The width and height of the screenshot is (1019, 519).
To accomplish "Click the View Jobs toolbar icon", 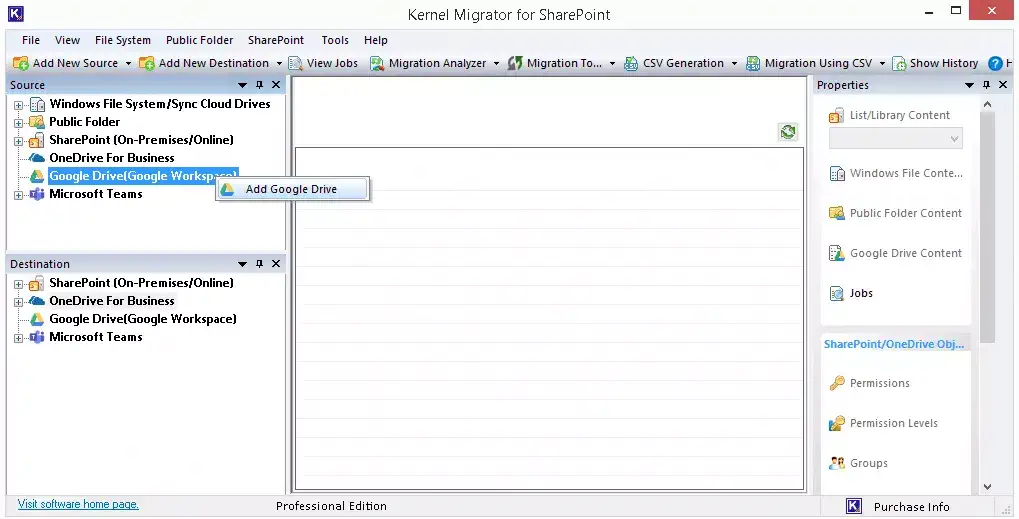I will 295,63.
